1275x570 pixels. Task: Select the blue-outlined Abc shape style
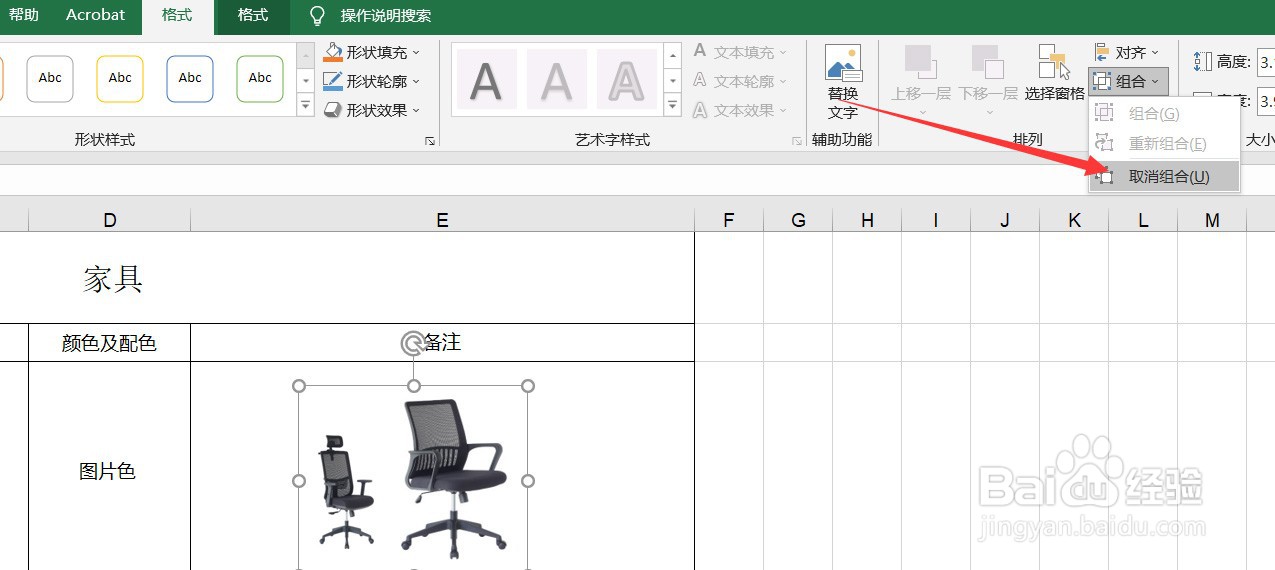[190, 78]
